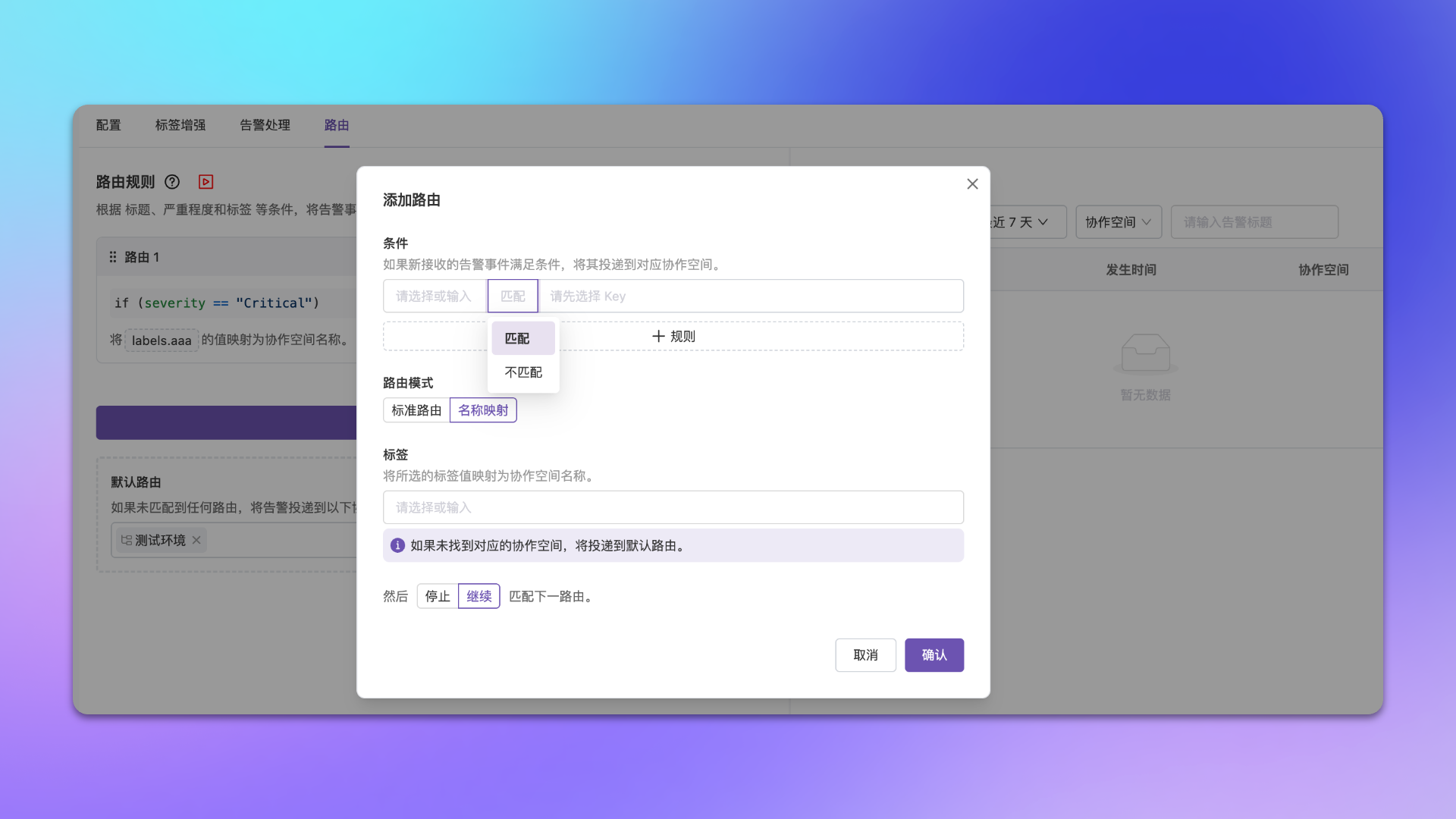Switch to the 告警处理 tab
The height and width of the screenshot is (819, 1456).
coord(265,125)
